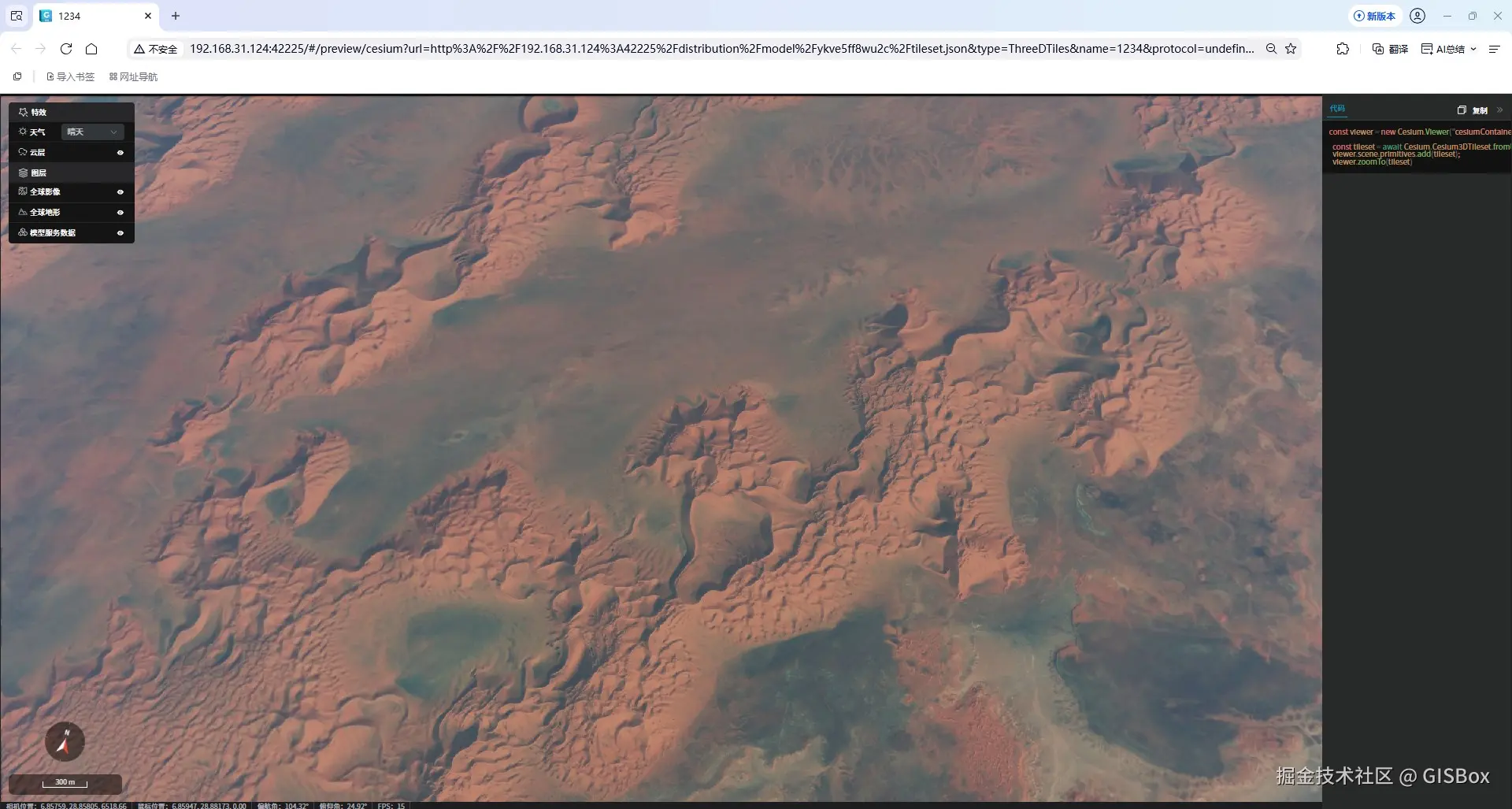Select the 全球地形 terrain layer icon
This screenshot has width=1512, height=809.
pos(22,212)
